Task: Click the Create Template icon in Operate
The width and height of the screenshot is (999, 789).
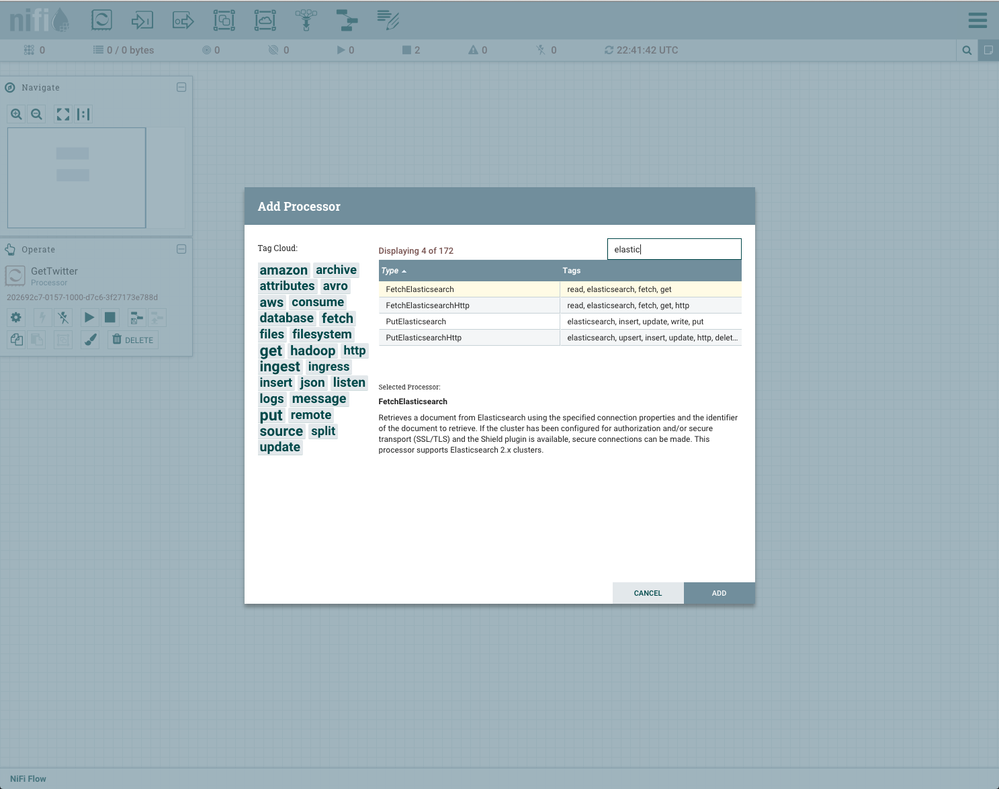Action: click(136, 317)
